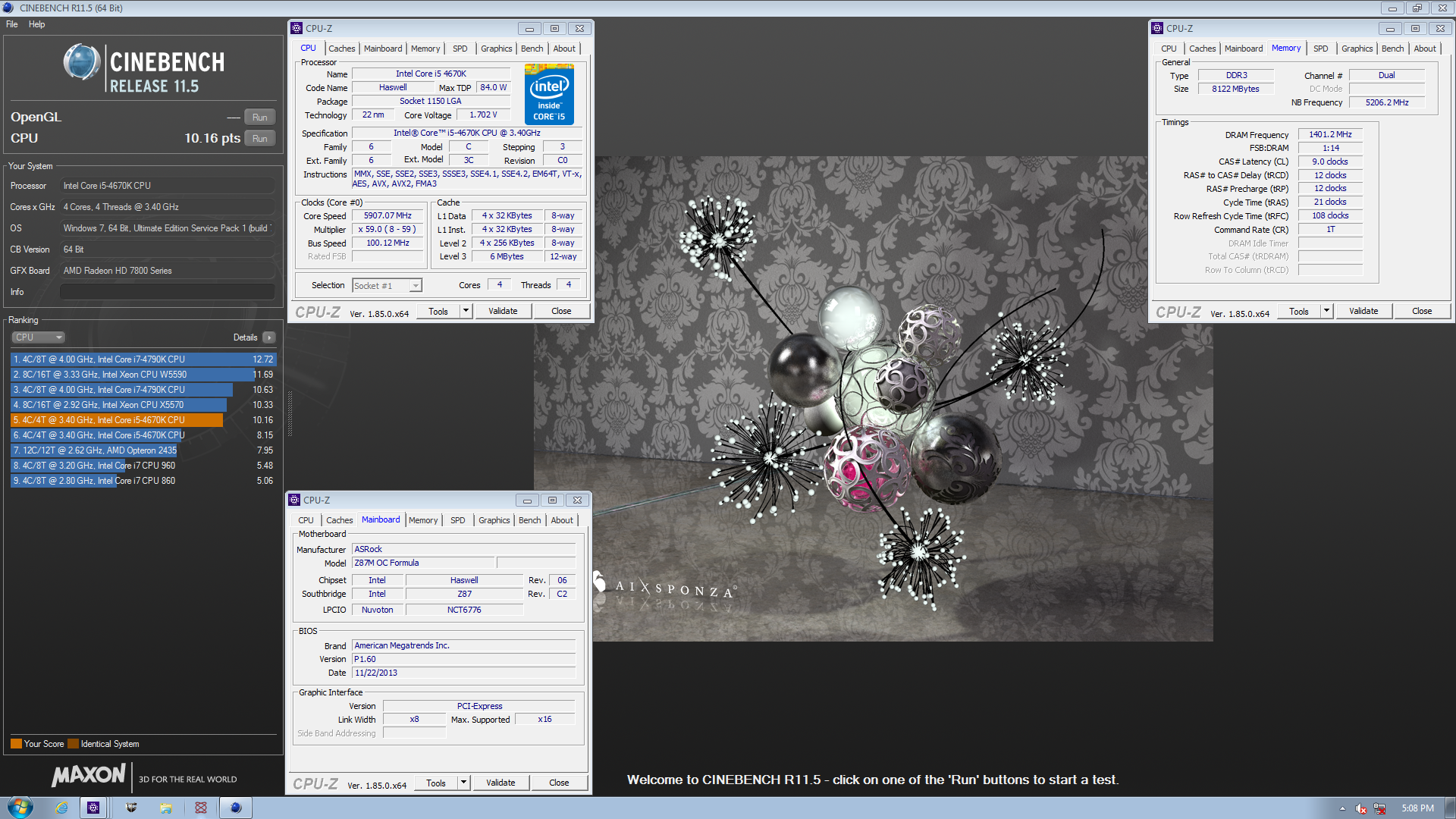
Task: Click the Intel Core i5 logo badge
Action: tap(549, 95)
